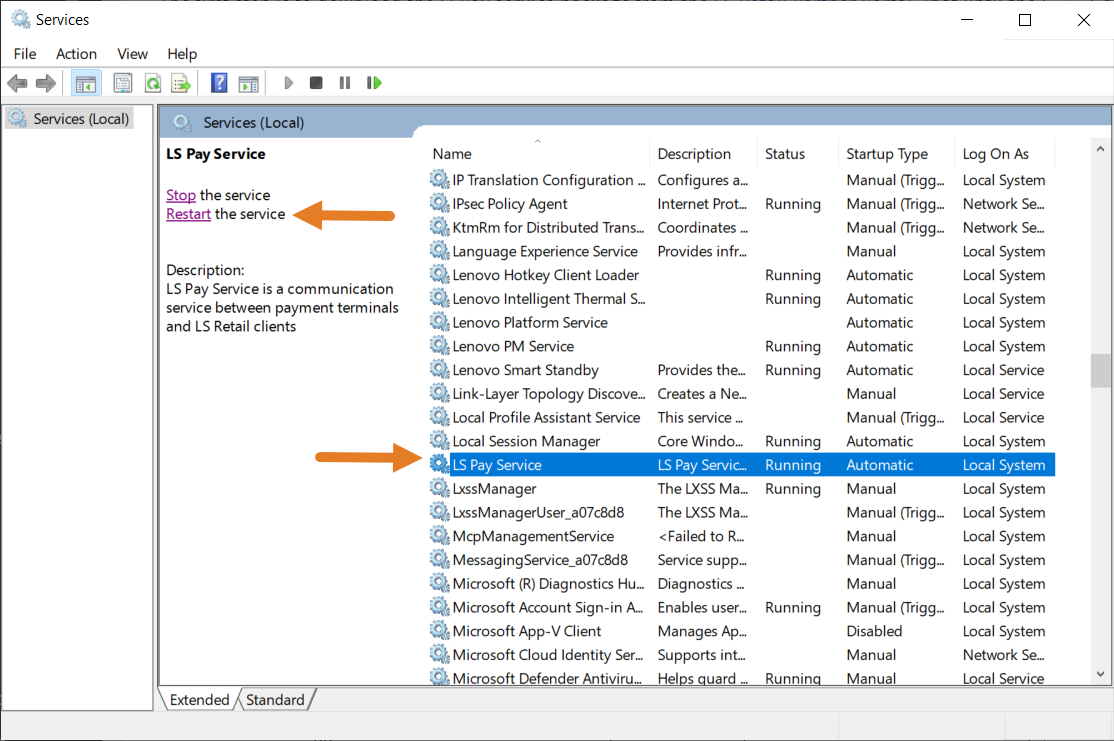Toggle the console tree visibility

(x=86, y=82)
